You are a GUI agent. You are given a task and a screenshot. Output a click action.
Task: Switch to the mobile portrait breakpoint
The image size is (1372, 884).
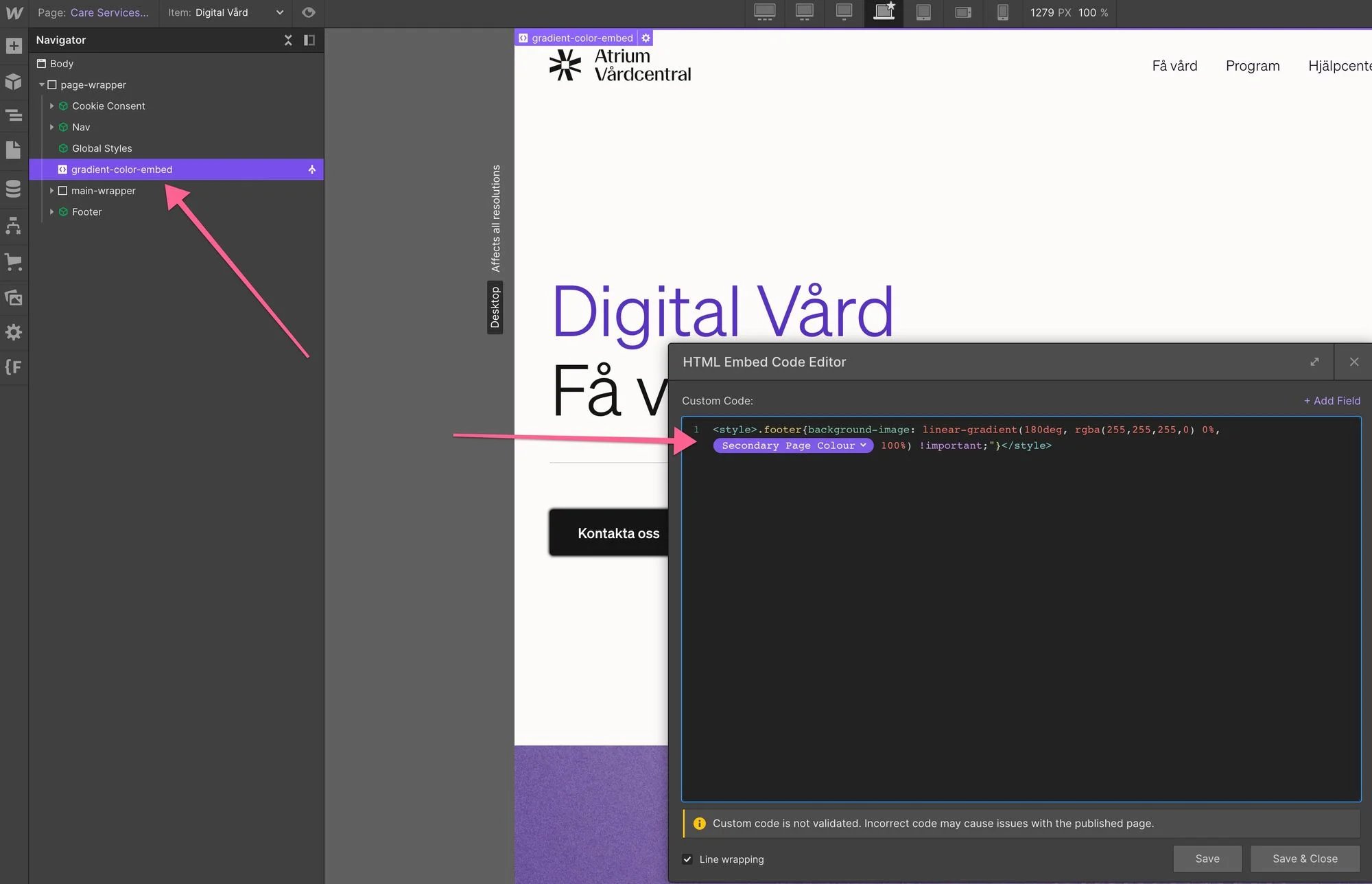point(1003,12)
